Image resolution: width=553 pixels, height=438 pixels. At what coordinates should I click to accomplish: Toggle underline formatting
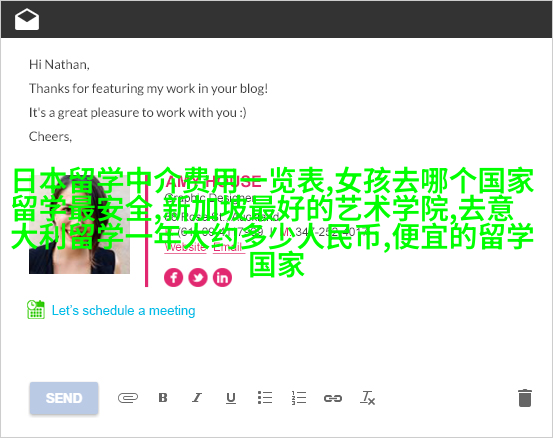[x=231, y=398]
